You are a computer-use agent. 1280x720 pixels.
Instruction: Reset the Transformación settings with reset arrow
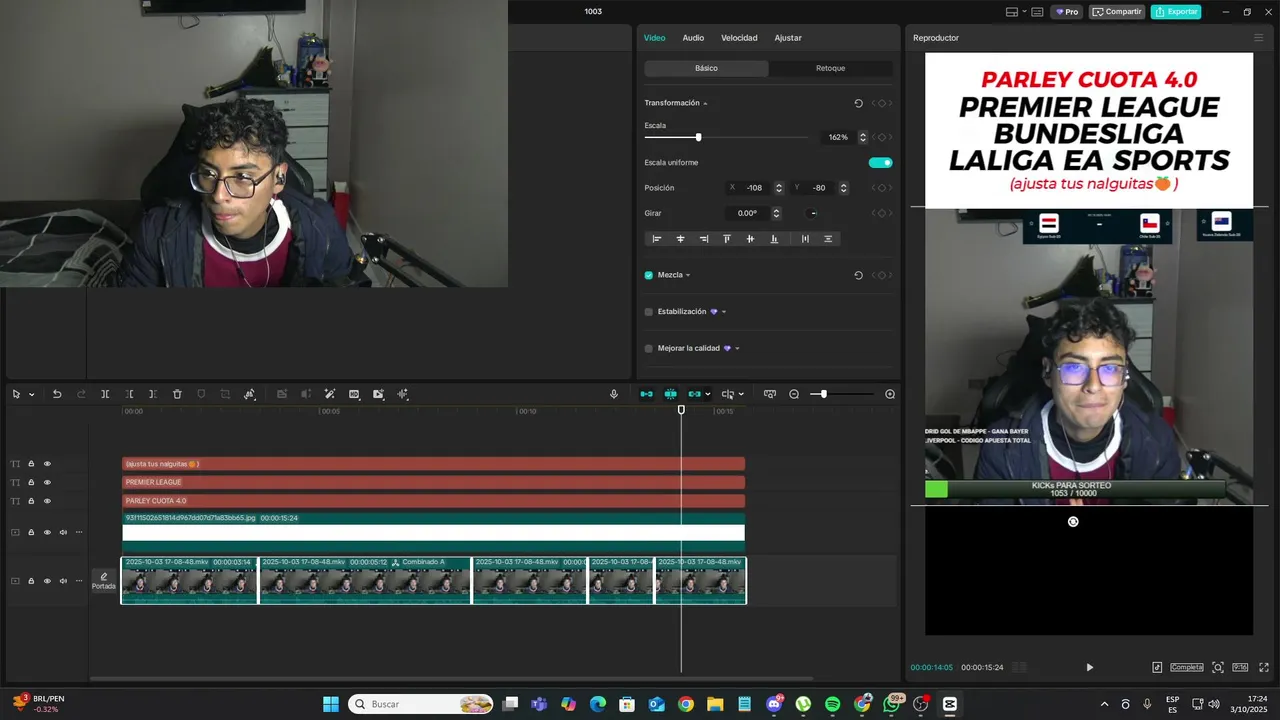(x=858, y=103)
